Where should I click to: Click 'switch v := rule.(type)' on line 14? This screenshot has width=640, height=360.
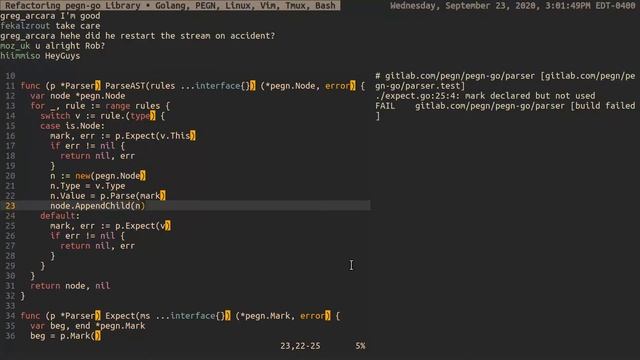(98, 116)
